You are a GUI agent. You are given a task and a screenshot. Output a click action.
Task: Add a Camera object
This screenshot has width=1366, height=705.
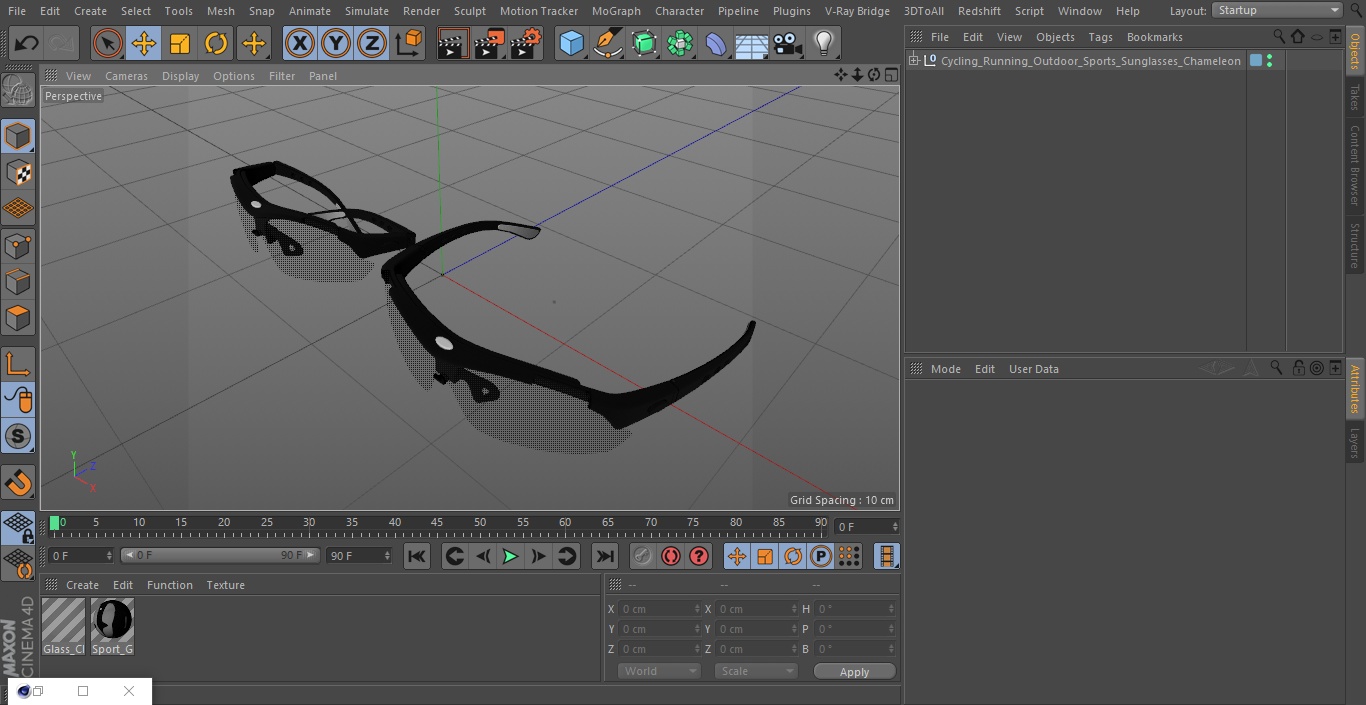click(787, 44)
